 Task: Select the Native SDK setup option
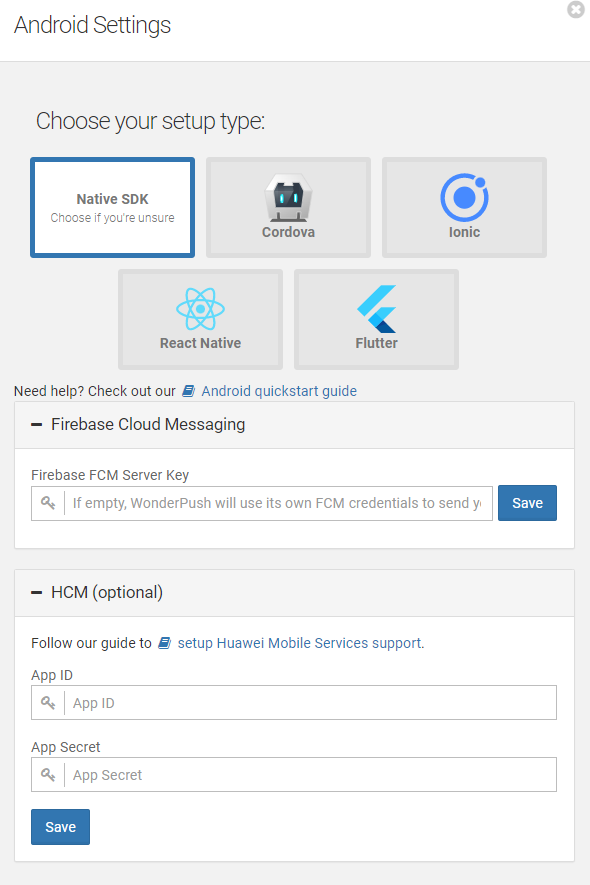coord(112,207)
